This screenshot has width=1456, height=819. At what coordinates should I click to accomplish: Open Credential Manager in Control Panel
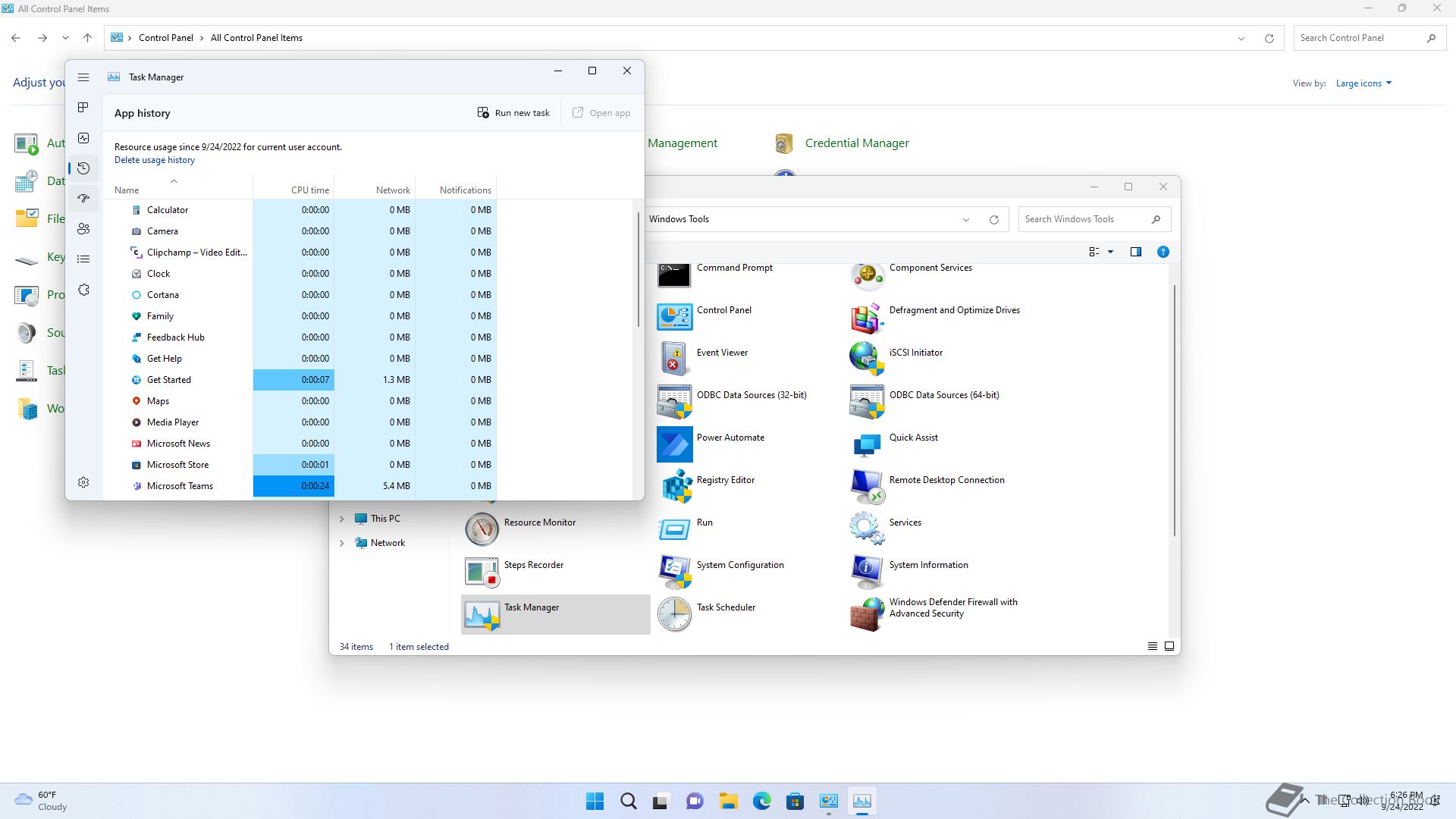pyautogui.click(x=842, y=143)
